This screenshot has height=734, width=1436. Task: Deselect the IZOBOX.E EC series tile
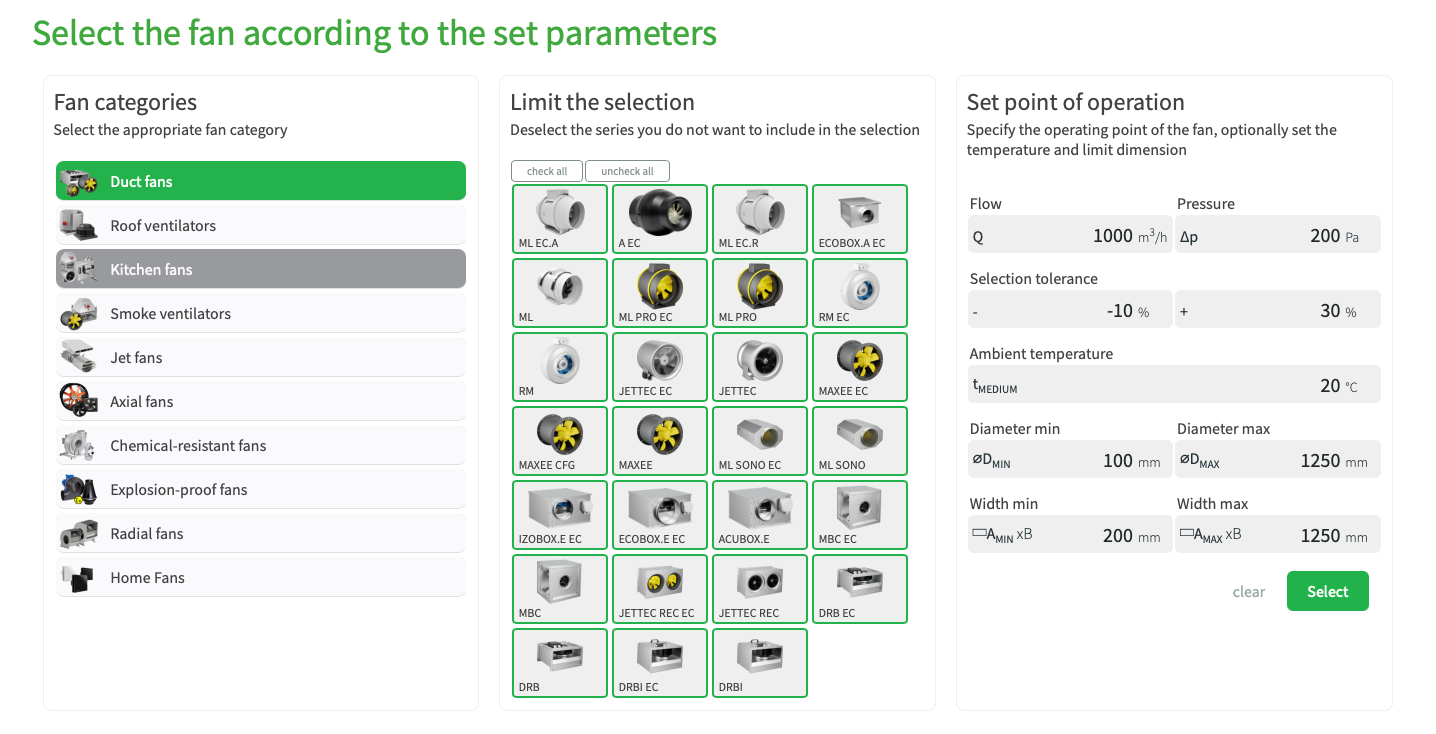(560, 515)
